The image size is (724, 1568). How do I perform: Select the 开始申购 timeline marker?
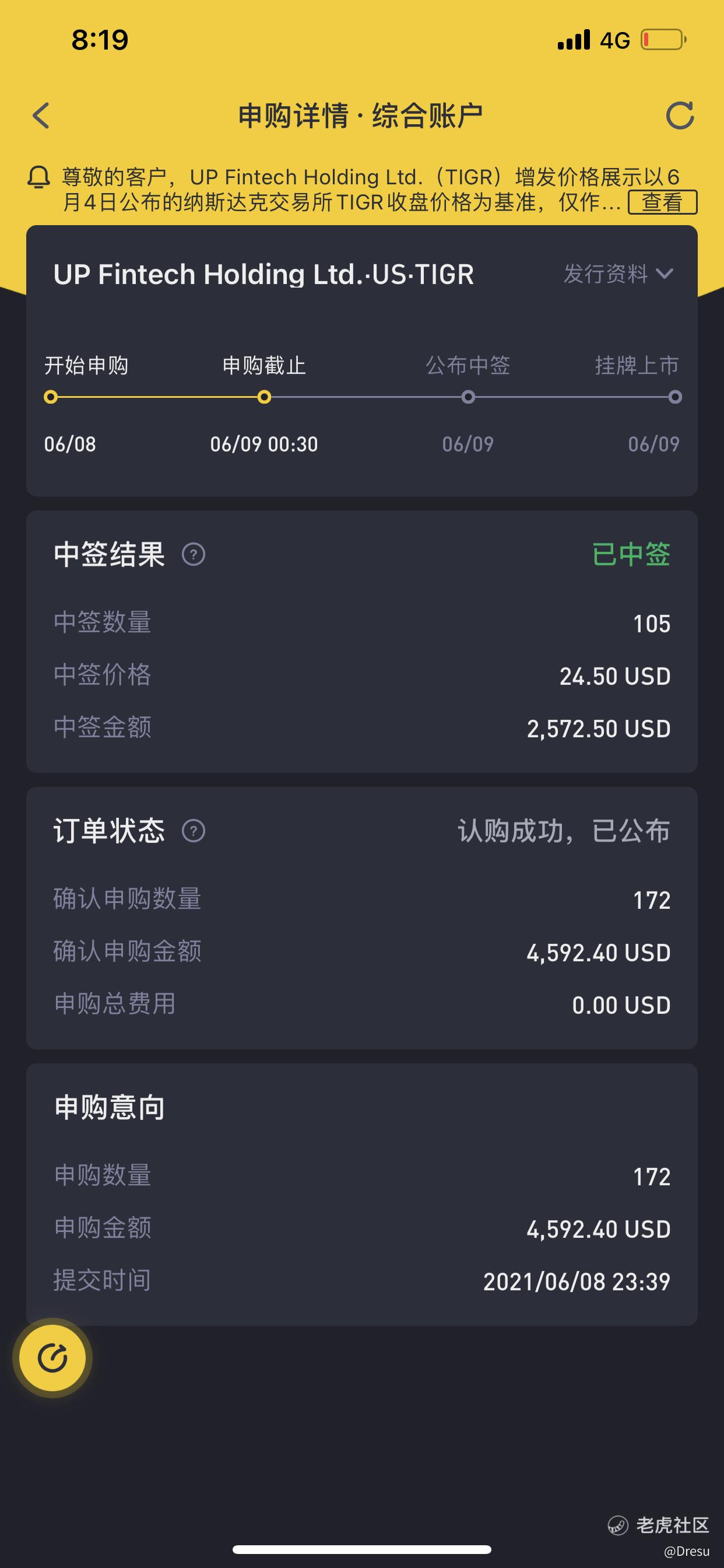click(x=51, y=397)
